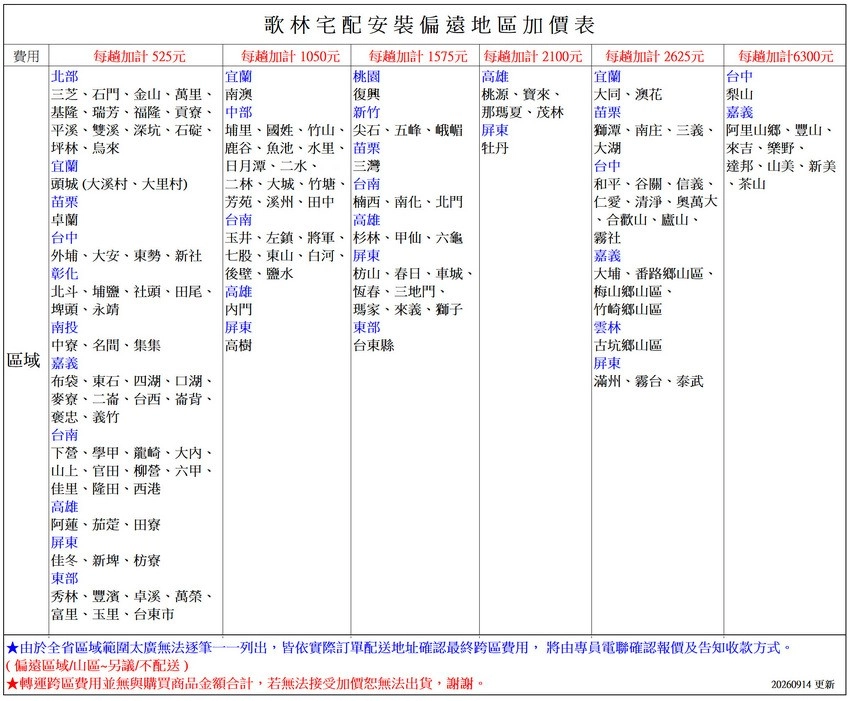Click the line 阿蓮、茄萣、田寮
This screenshot has height=701, width=850.
106,524
